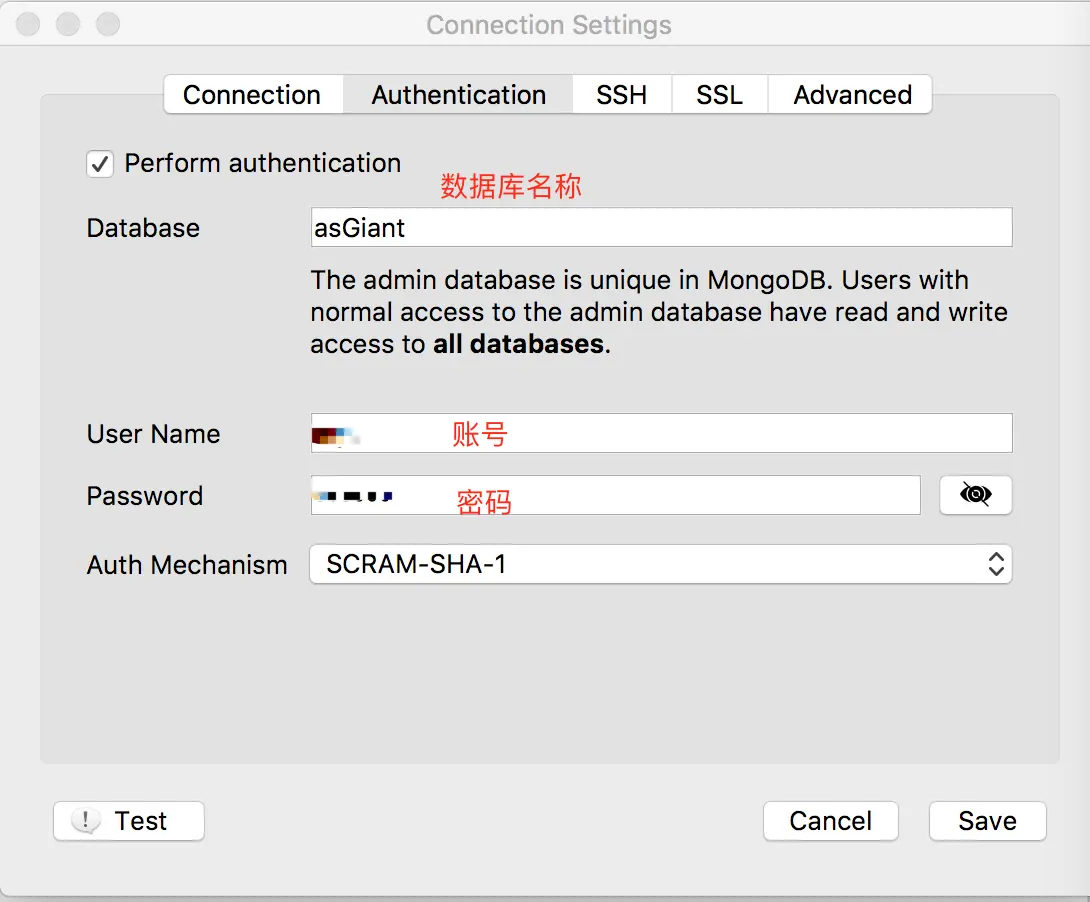This screenshot has height=902, width=1090.
Task: Test the connection
Action: pos(129,821)
